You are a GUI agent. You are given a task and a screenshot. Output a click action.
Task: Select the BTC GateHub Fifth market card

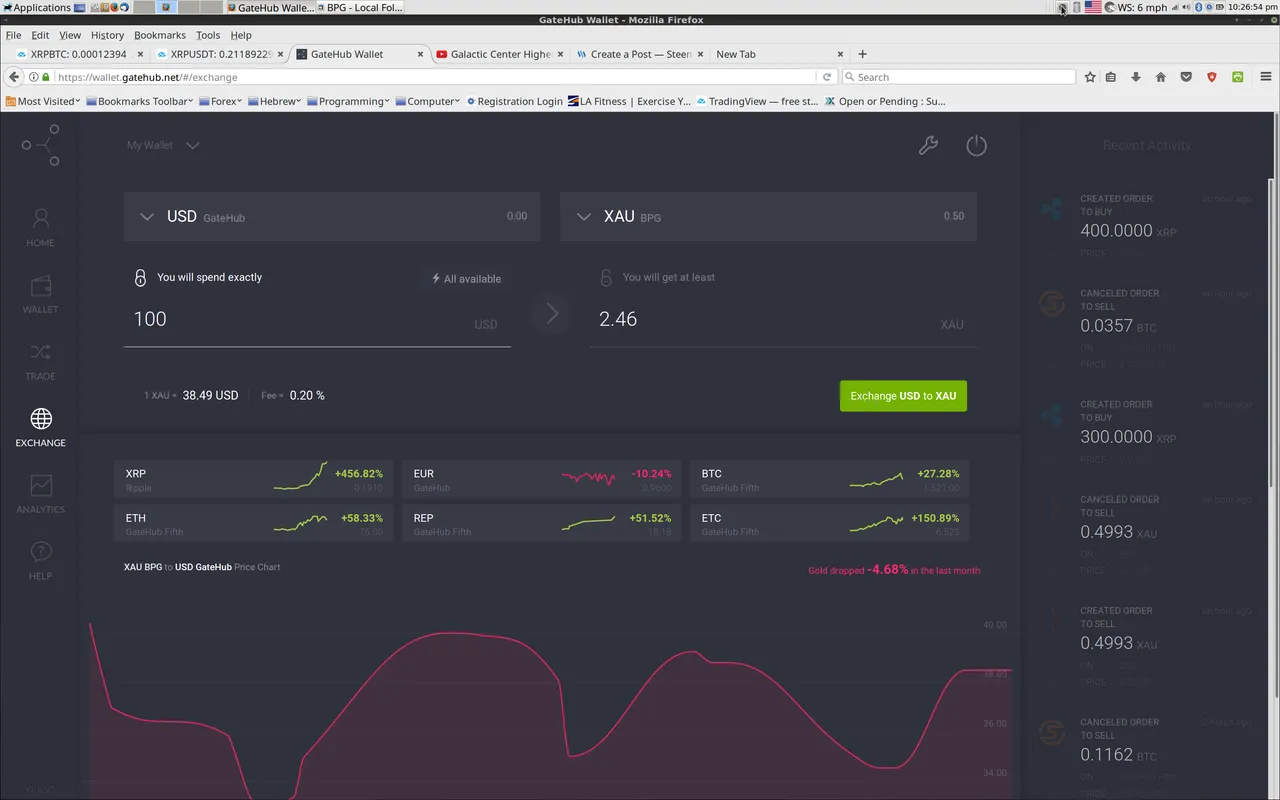(x=829, y=479)
